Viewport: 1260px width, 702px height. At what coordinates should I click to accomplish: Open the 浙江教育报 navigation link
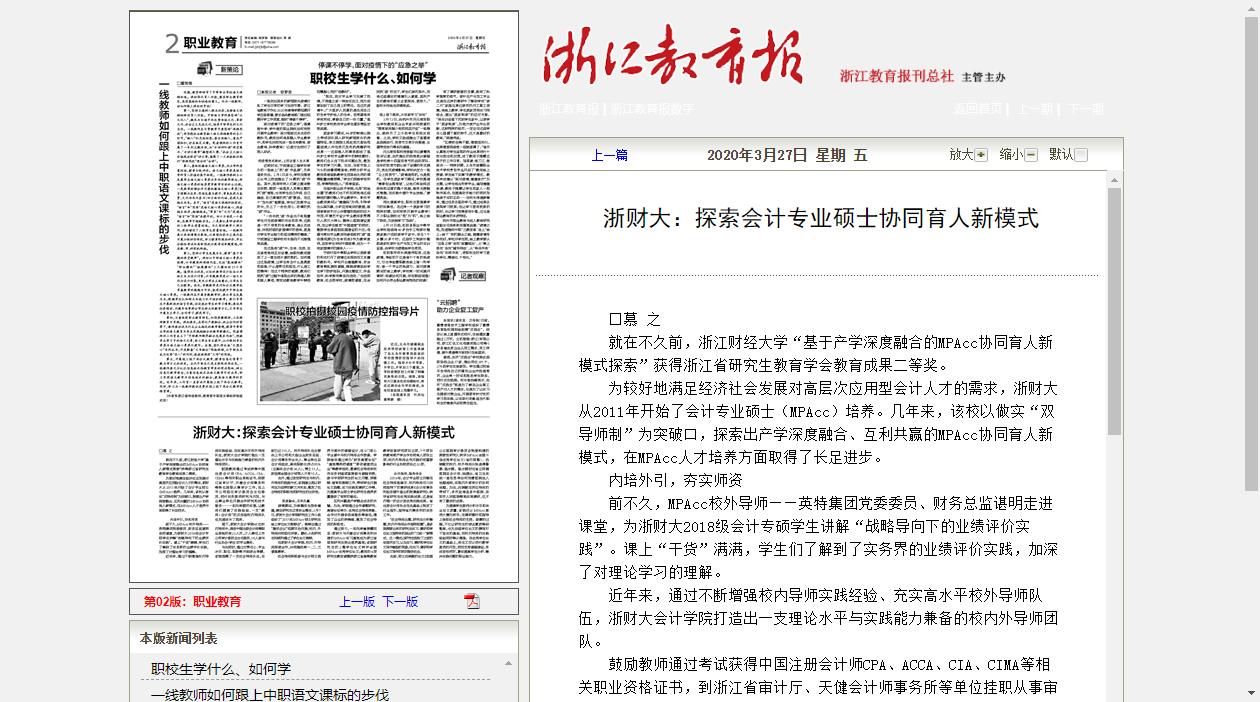pyautogui.click(x=568, y=109)
